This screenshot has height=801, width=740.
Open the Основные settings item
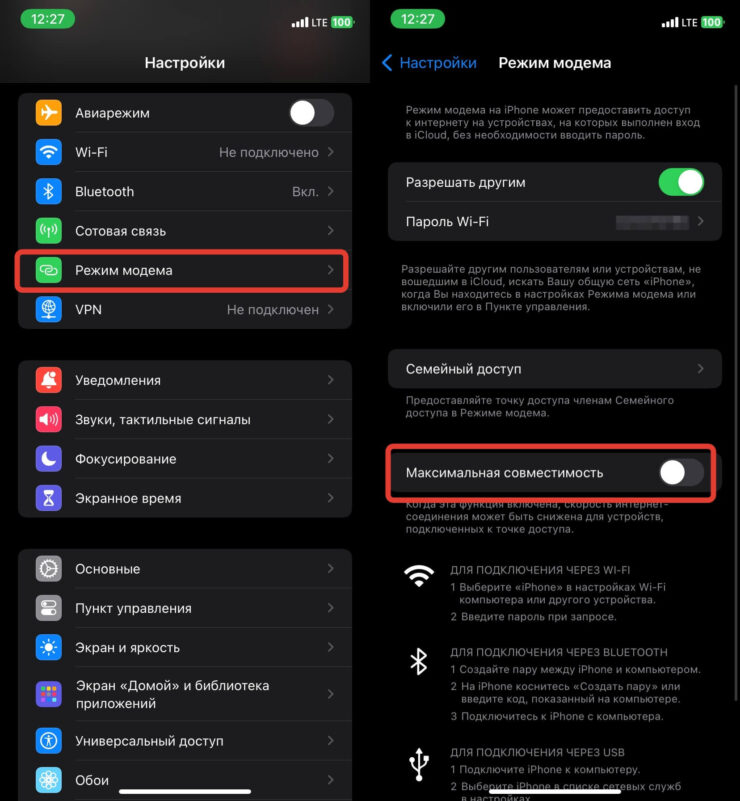tap(185, 569)
